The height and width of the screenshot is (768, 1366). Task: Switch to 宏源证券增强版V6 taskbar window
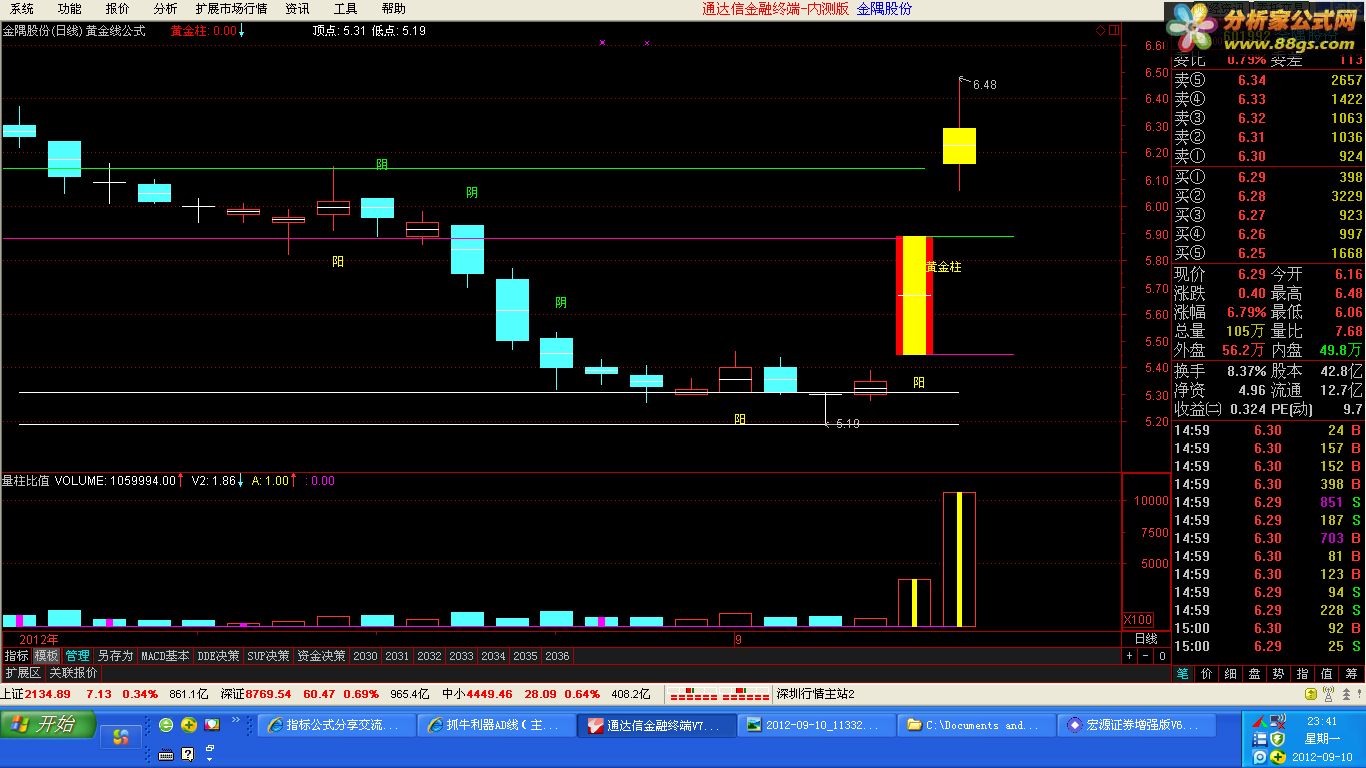pyautogui.click(x=1138, y=725)
